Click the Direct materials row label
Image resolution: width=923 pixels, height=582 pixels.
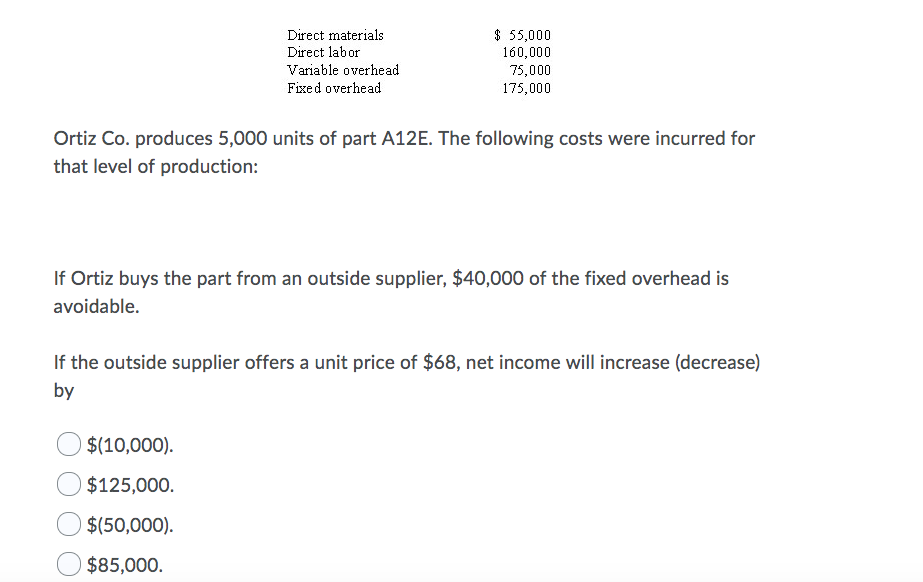(336, 35)
